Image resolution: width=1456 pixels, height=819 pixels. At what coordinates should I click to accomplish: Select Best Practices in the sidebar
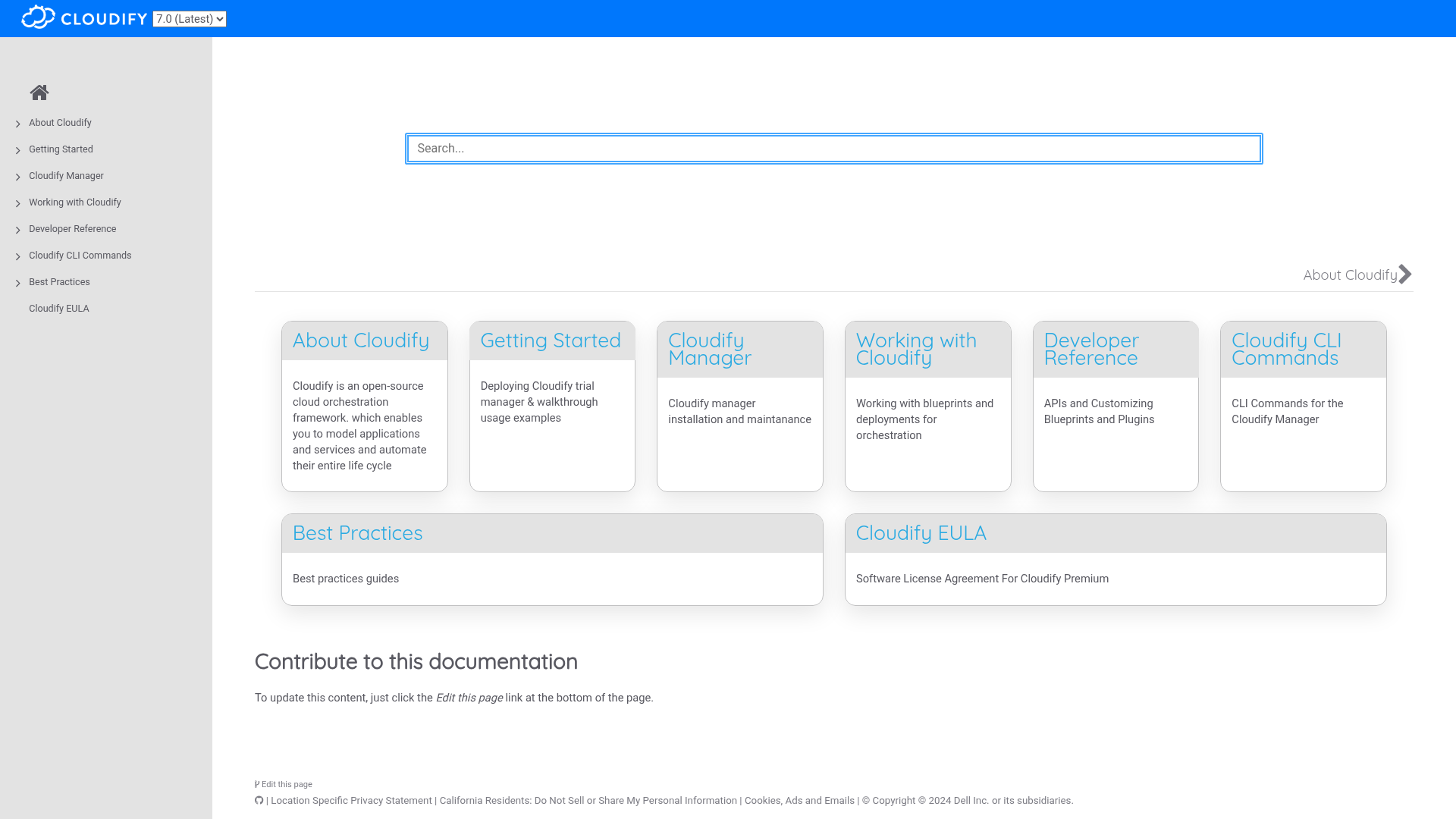pyautogui.click(x=58, y=281)
